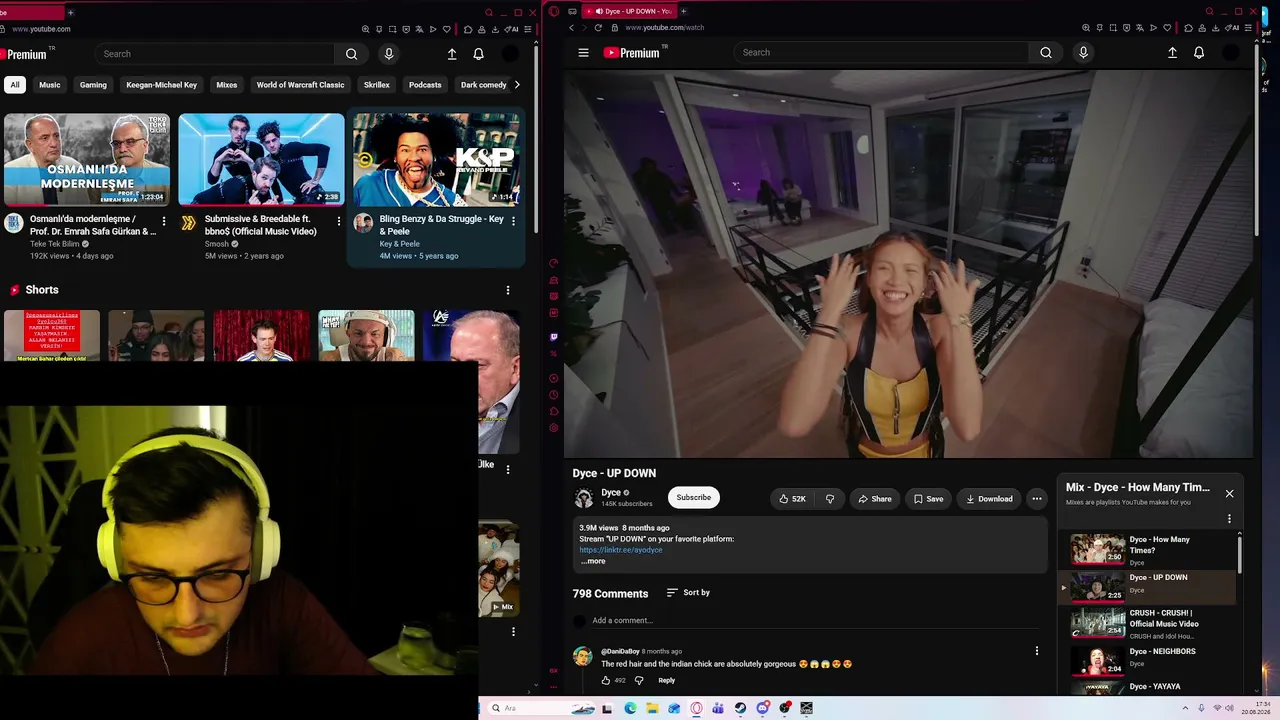This screenshot has width=1280, height=720.
Task: Open options for Bling Benzy & Da Struggle video
Action: tap(513, 221)
